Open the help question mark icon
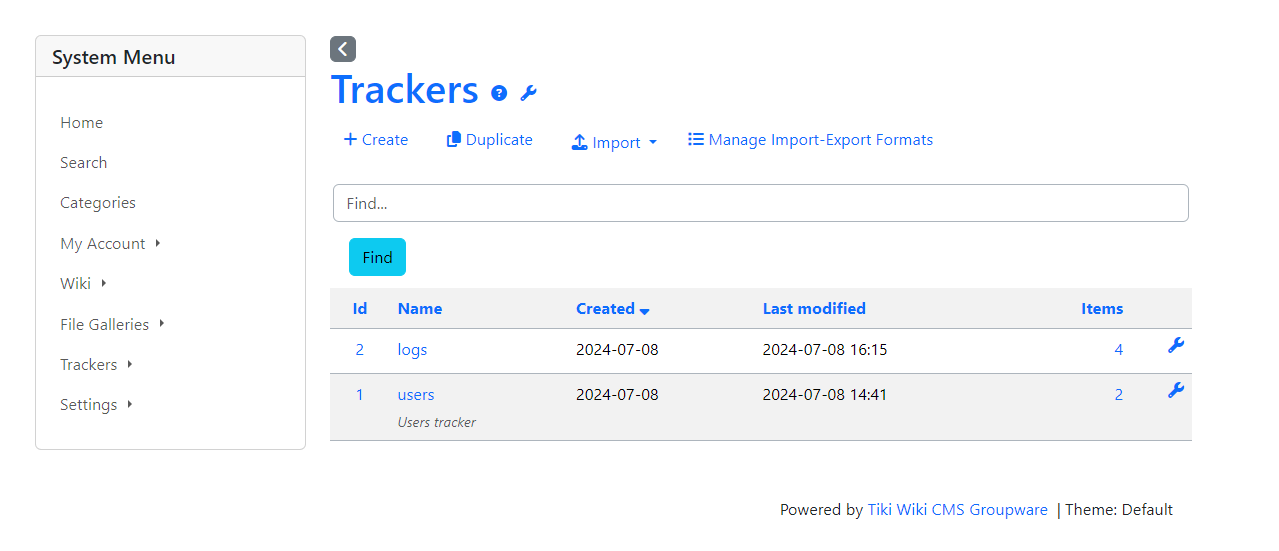Image resolution: width=1279 pixels, height=551 pixels. point(499,93)
